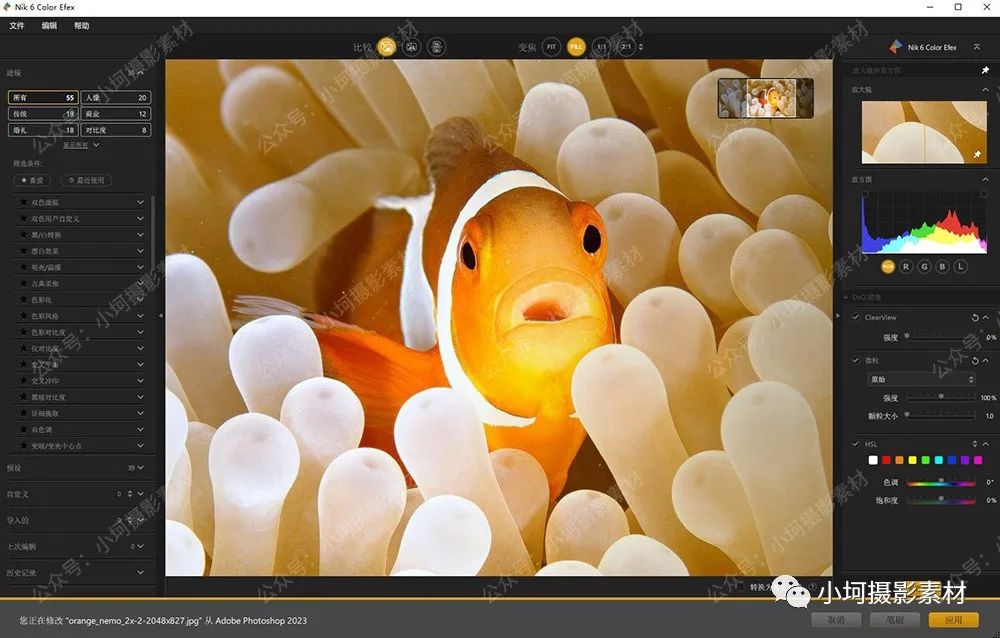
Task: Reset the ClearView settings with its reset icon
Action: point(976,317)
